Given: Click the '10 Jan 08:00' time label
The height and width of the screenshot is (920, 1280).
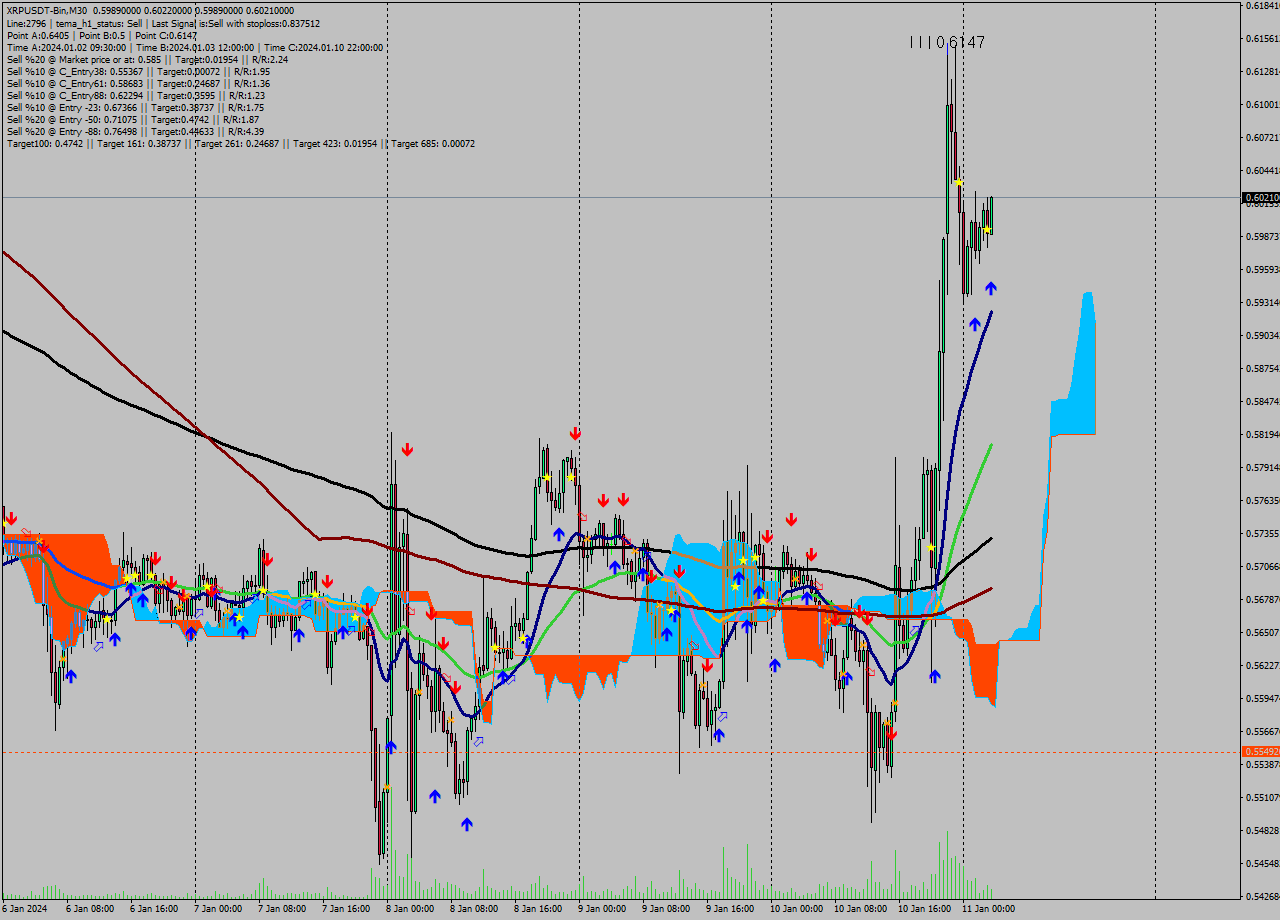Looking at the screenshot, I should (x=860, y=909).
